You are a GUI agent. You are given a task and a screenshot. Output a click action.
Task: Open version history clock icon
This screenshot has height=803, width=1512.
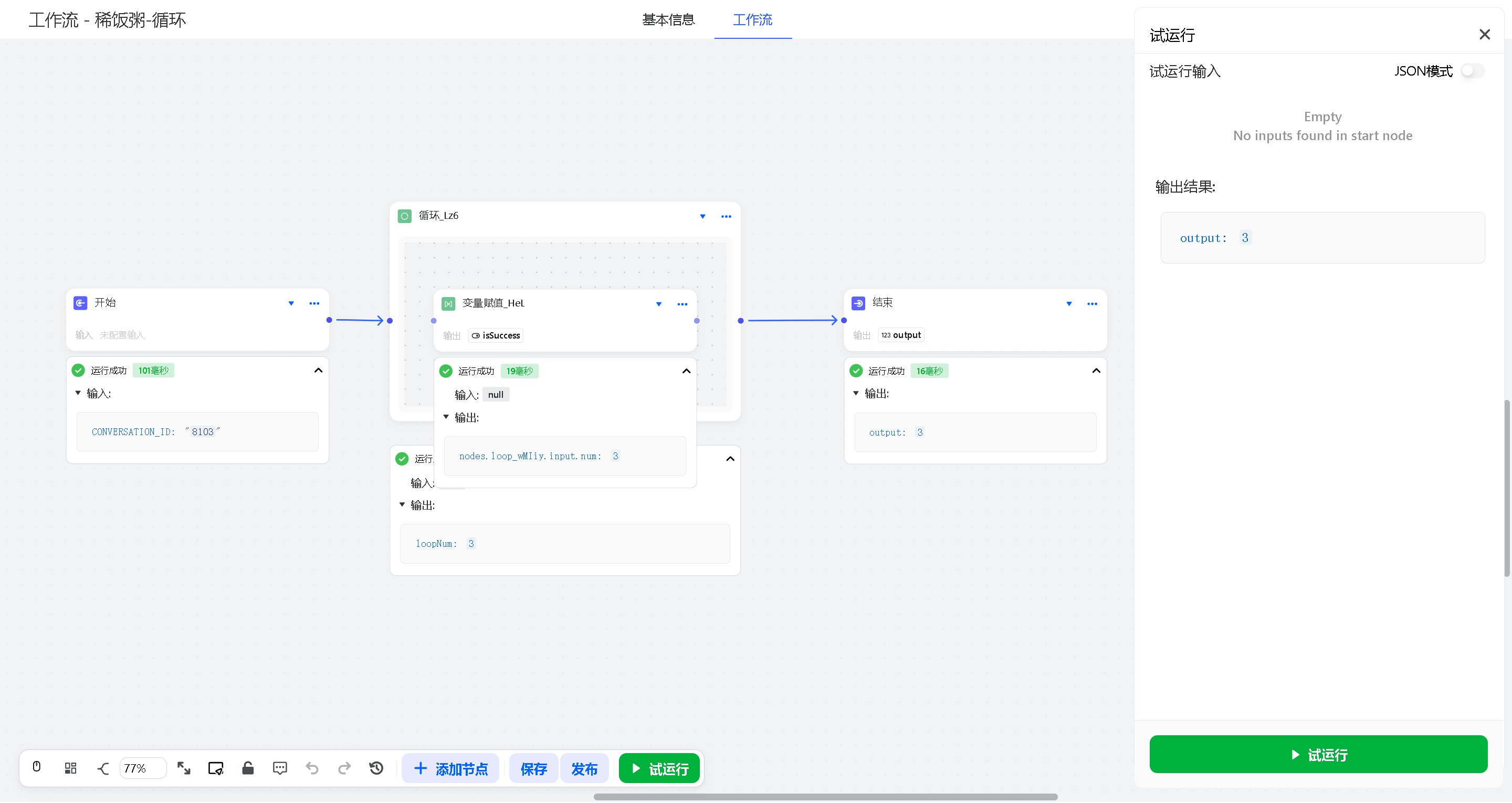pos(376,768)
